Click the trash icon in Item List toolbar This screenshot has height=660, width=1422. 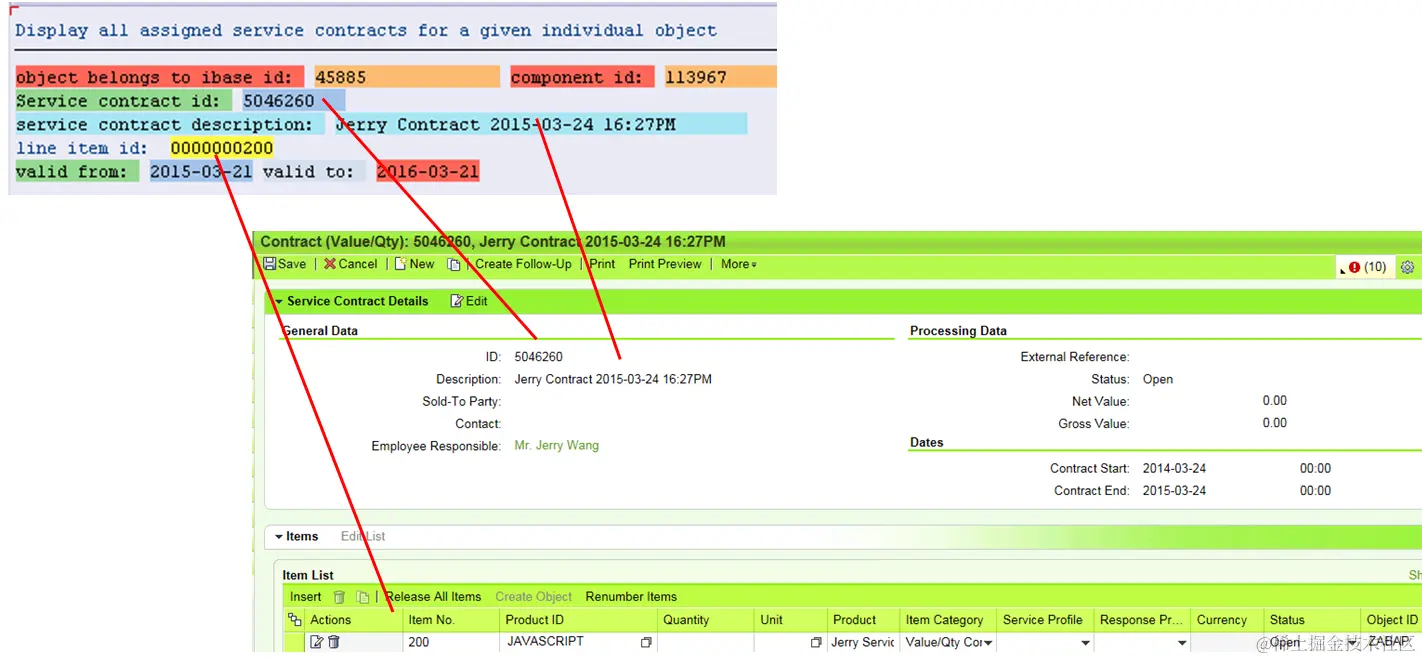tap(339, 597)
